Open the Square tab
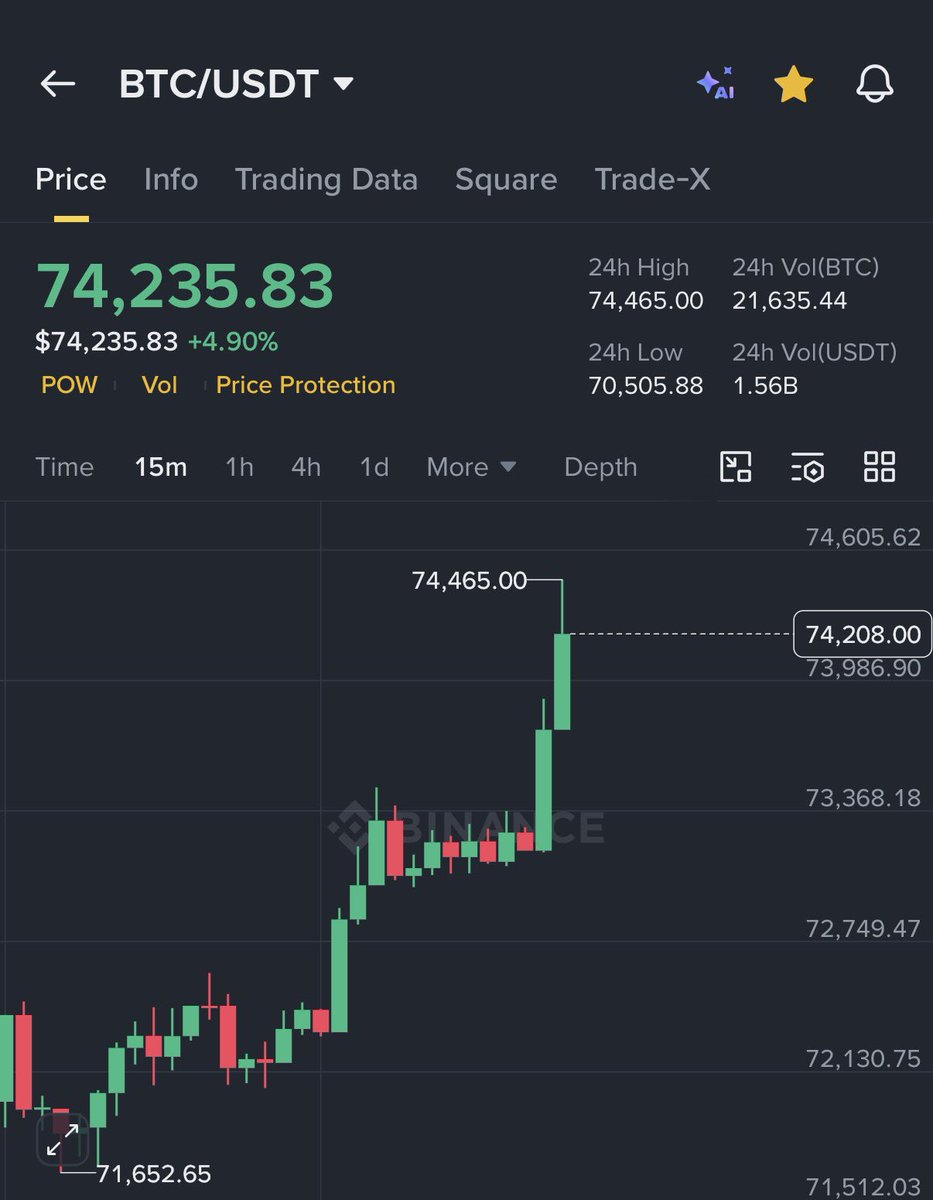Screen dimensions: 933x1200 click(506, 180)
